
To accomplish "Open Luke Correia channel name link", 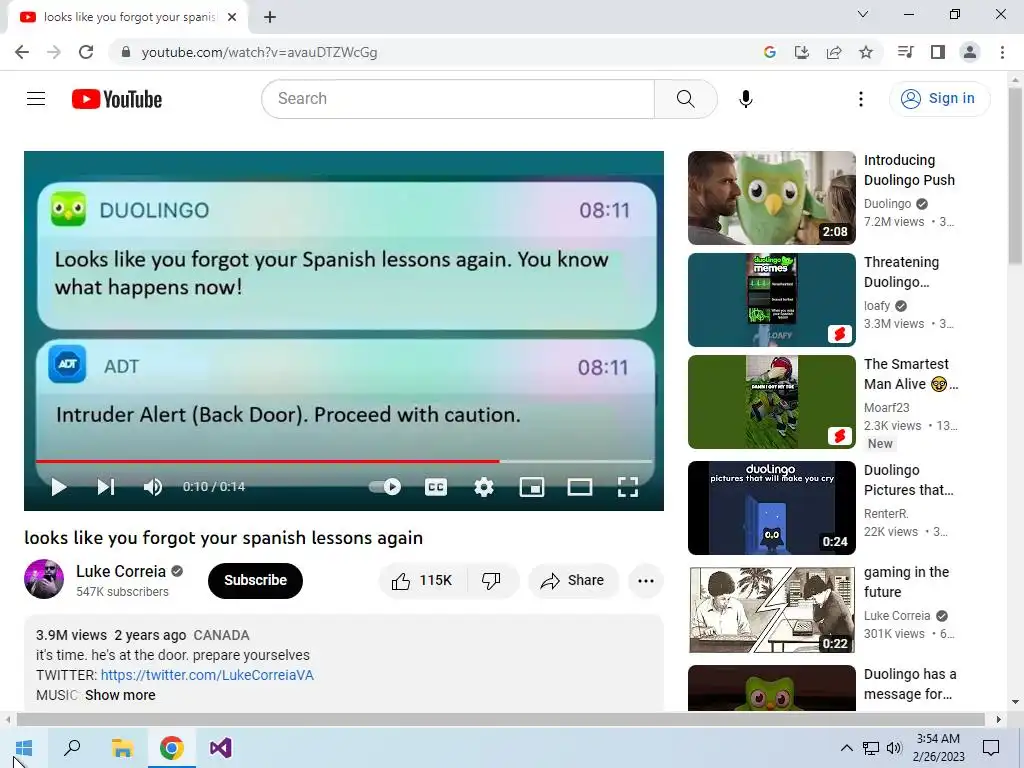I will coord(121,571).
